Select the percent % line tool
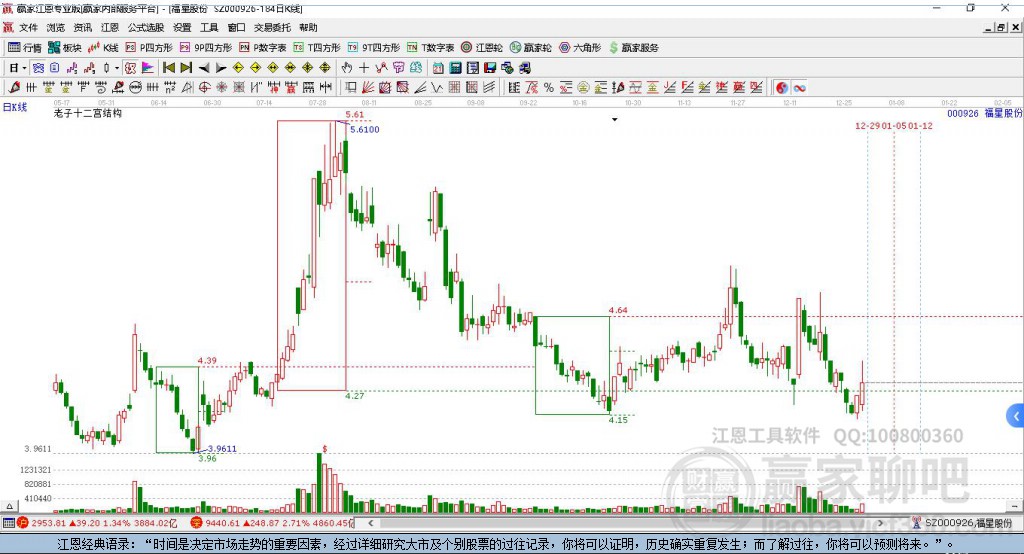Viewport: 1024px width, 554px height. coord(549,88)
